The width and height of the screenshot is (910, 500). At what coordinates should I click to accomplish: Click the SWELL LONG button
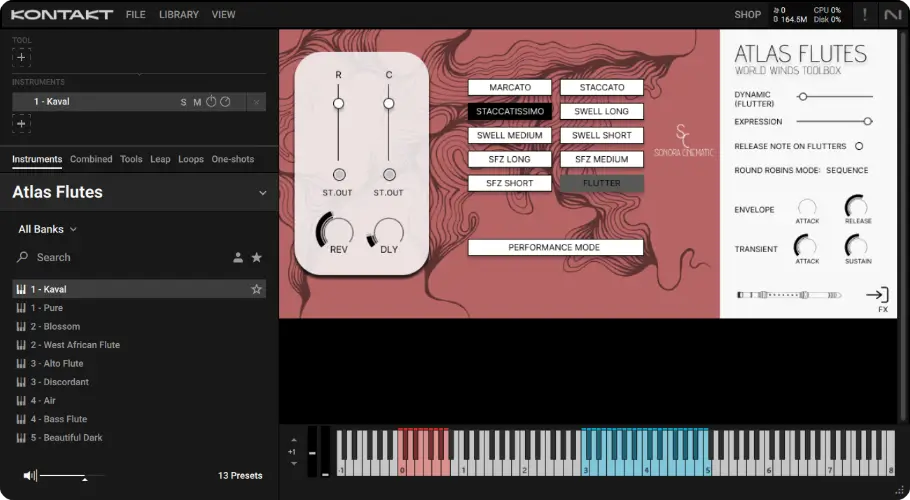pyautogui.click(x=602, y=111)
